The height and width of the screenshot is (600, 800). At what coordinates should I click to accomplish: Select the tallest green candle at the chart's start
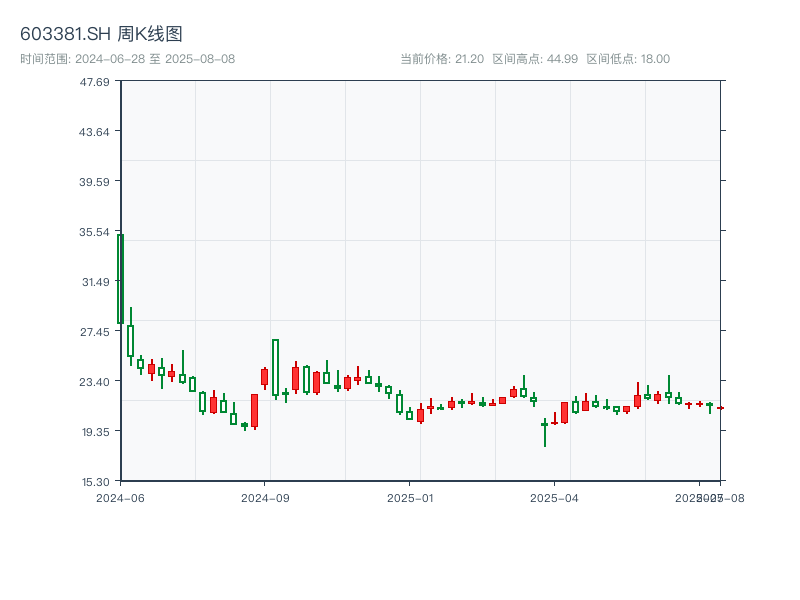(x=121, y=279)
